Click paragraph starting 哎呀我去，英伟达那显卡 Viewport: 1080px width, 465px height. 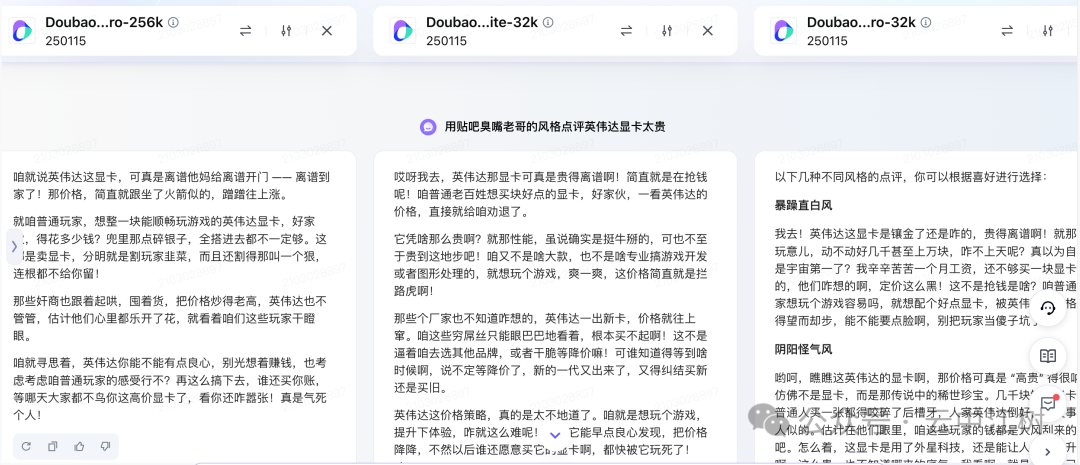coord(550,194)
